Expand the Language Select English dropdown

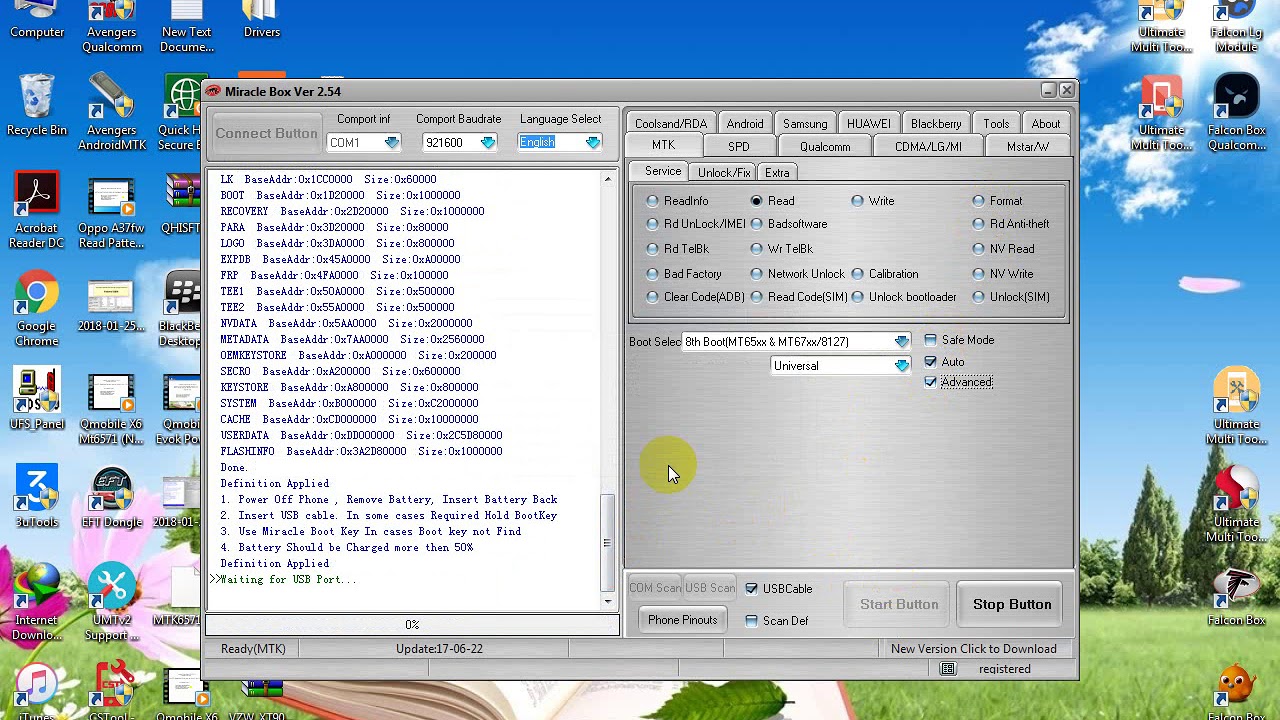[x=593, y=143]
